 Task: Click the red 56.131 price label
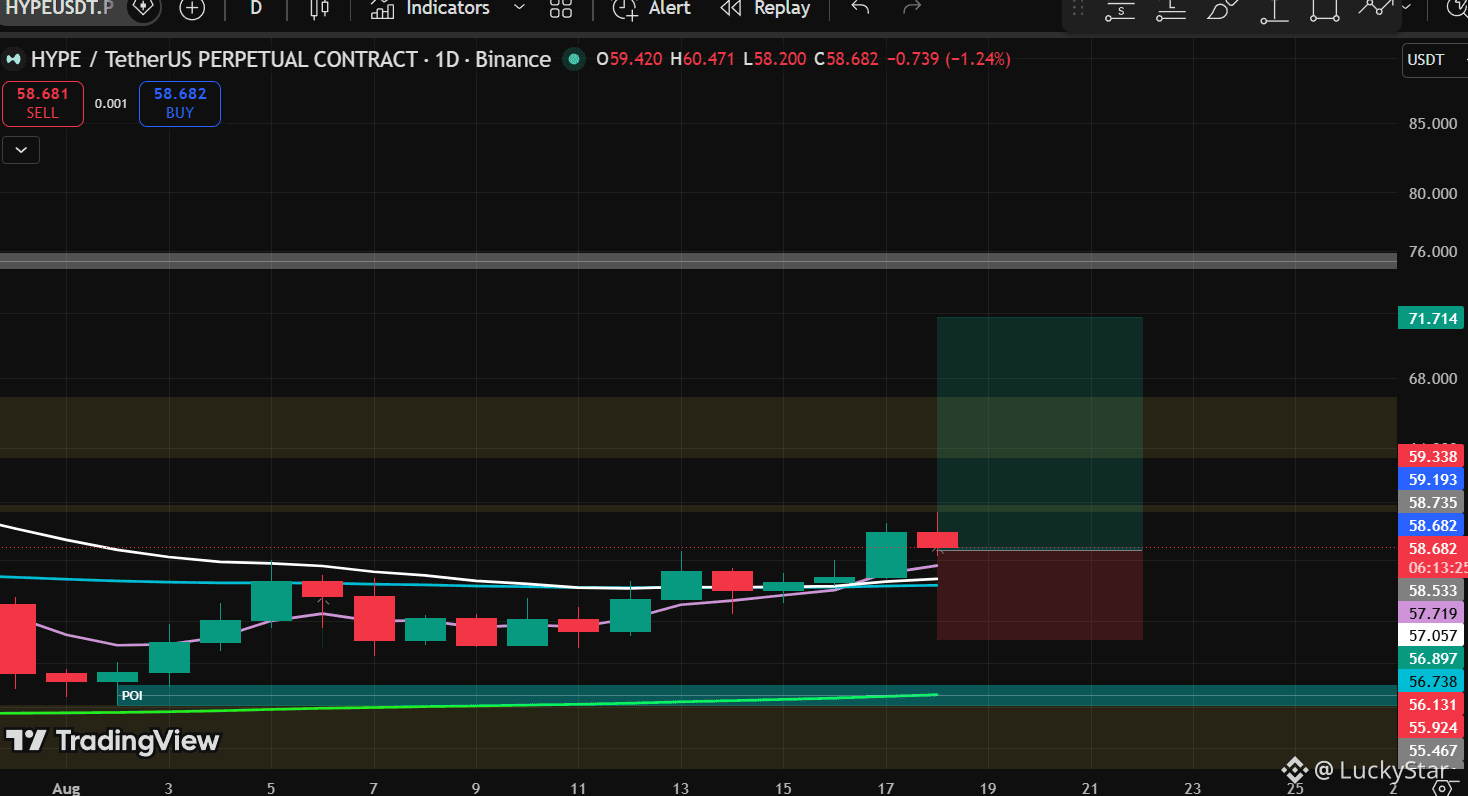(x=1431, y=704)
